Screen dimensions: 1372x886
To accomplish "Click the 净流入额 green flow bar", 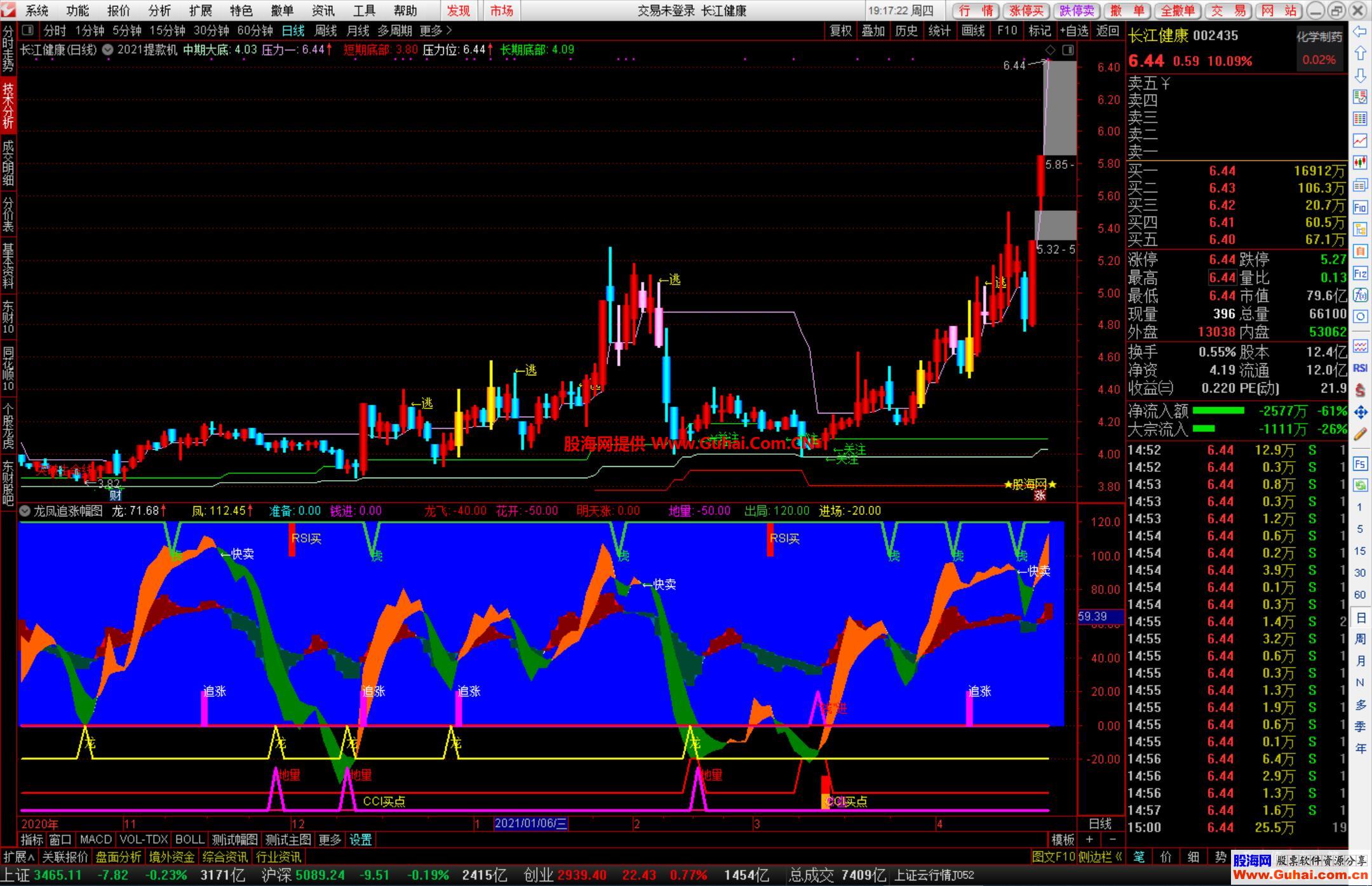I will click(1218, 411).
